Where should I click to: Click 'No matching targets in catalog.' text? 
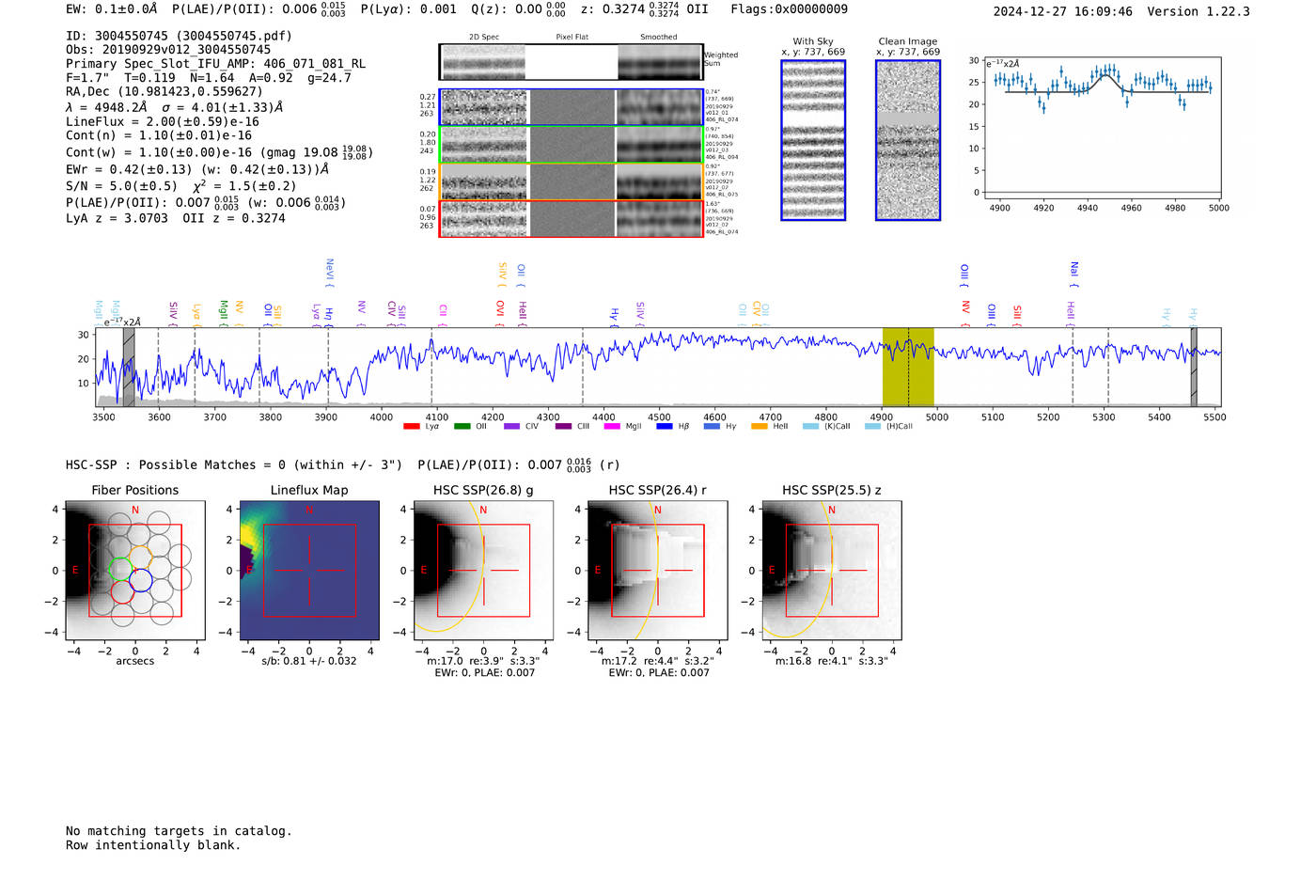(179, 831)
